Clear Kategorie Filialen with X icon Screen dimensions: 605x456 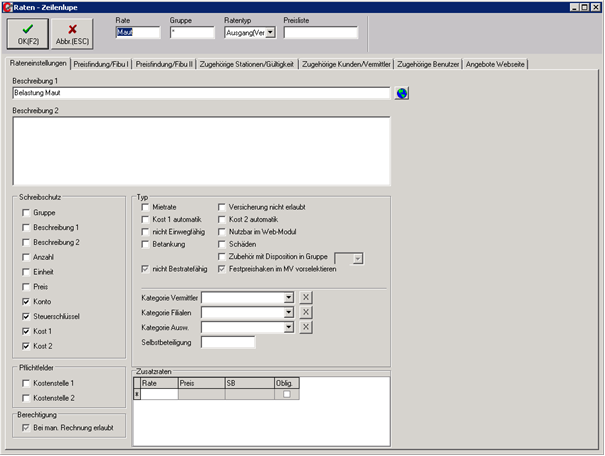click(306, 312)
